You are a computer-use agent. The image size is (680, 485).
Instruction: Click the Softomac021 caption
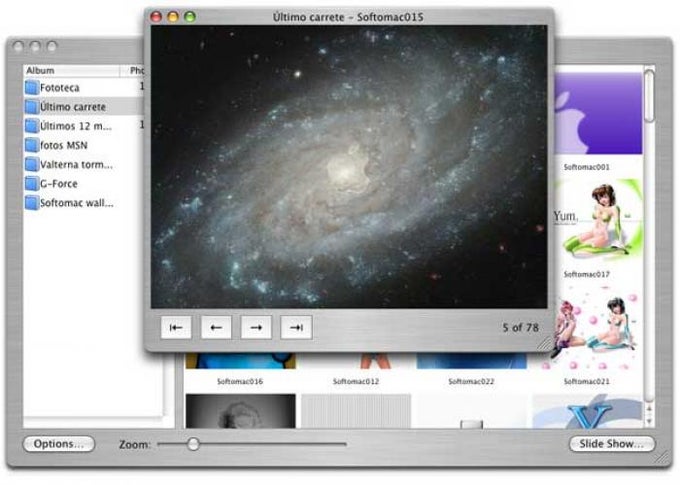point(587,381)
